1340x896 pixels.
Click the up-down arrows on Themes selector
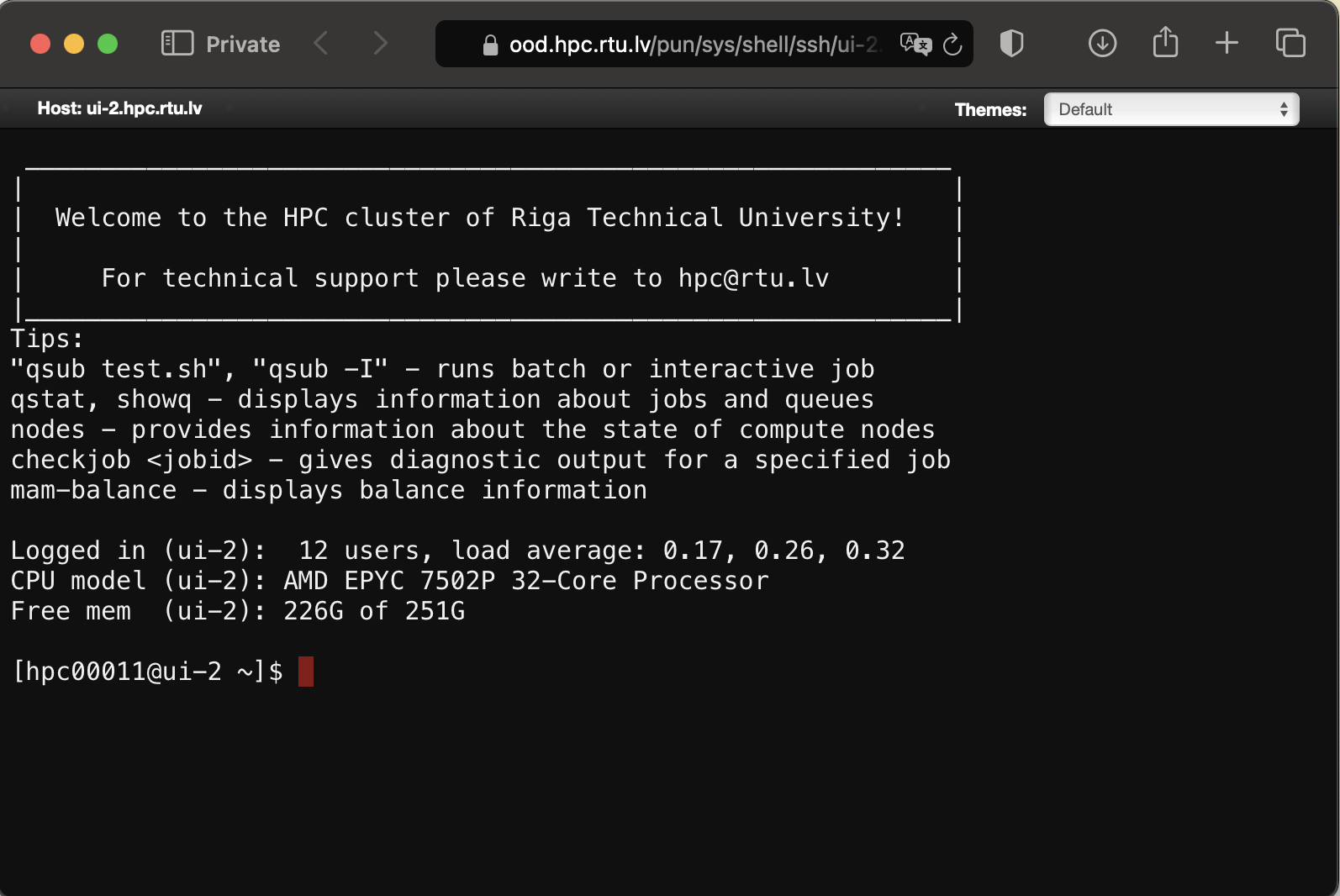tap(1284, 109)
